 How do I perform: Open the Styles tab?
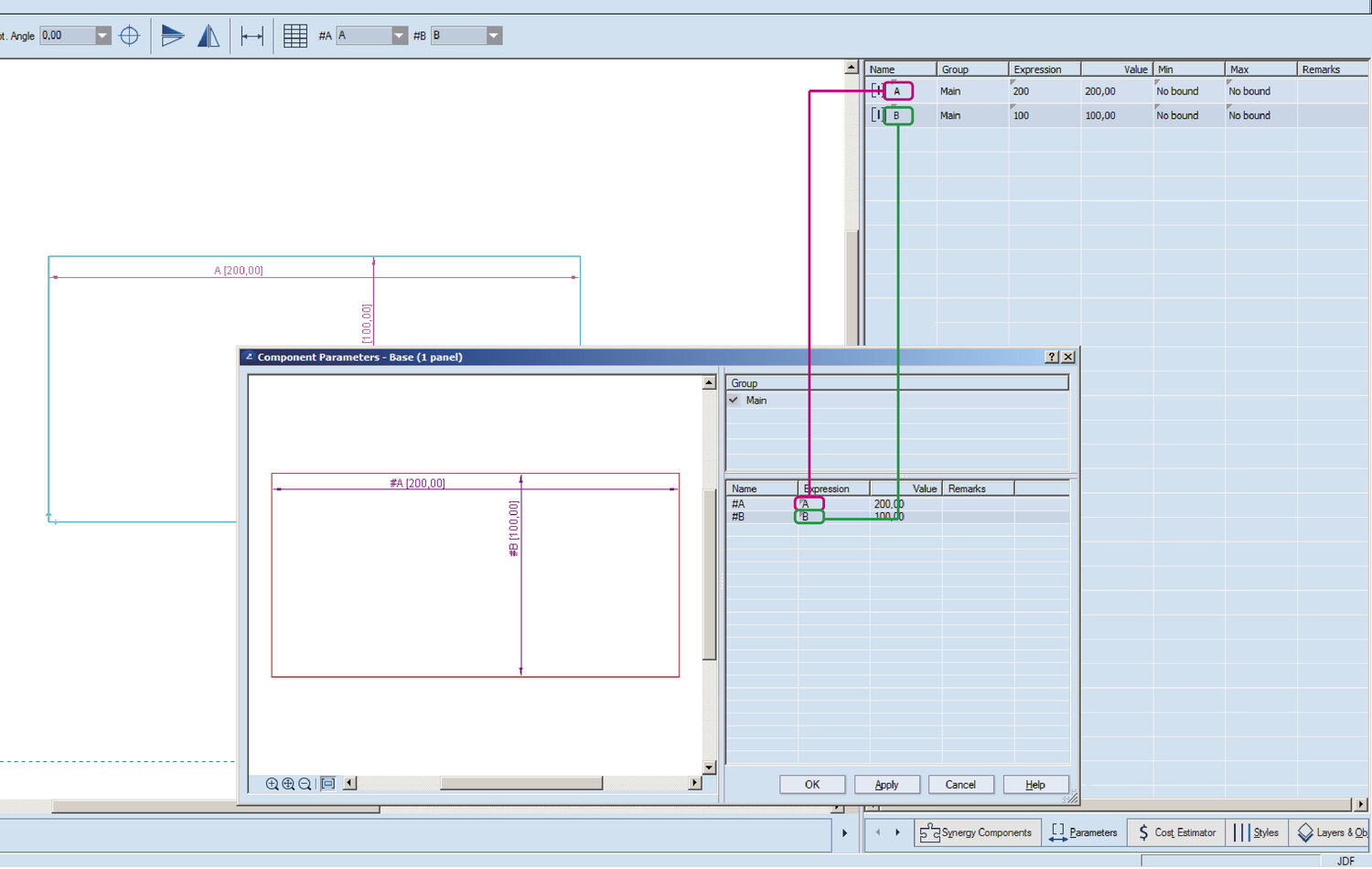click(1256, 832)
